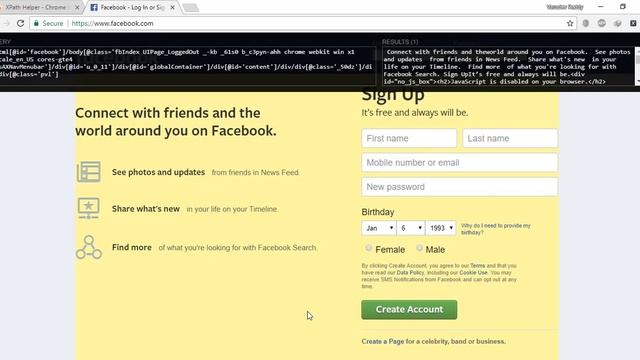Open the birthday month dropdown showing Jan
Screen dimensions: 640x360
pyautogui.click(x=379, y=228)
